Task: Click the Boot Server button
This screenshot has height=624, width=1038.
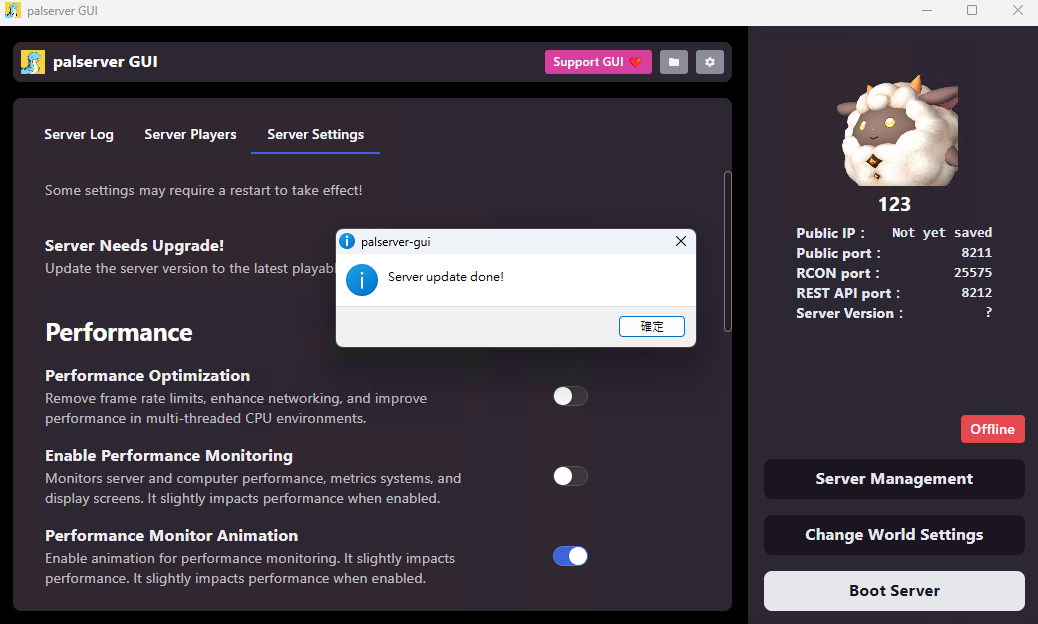Action: tap(894, 591)
